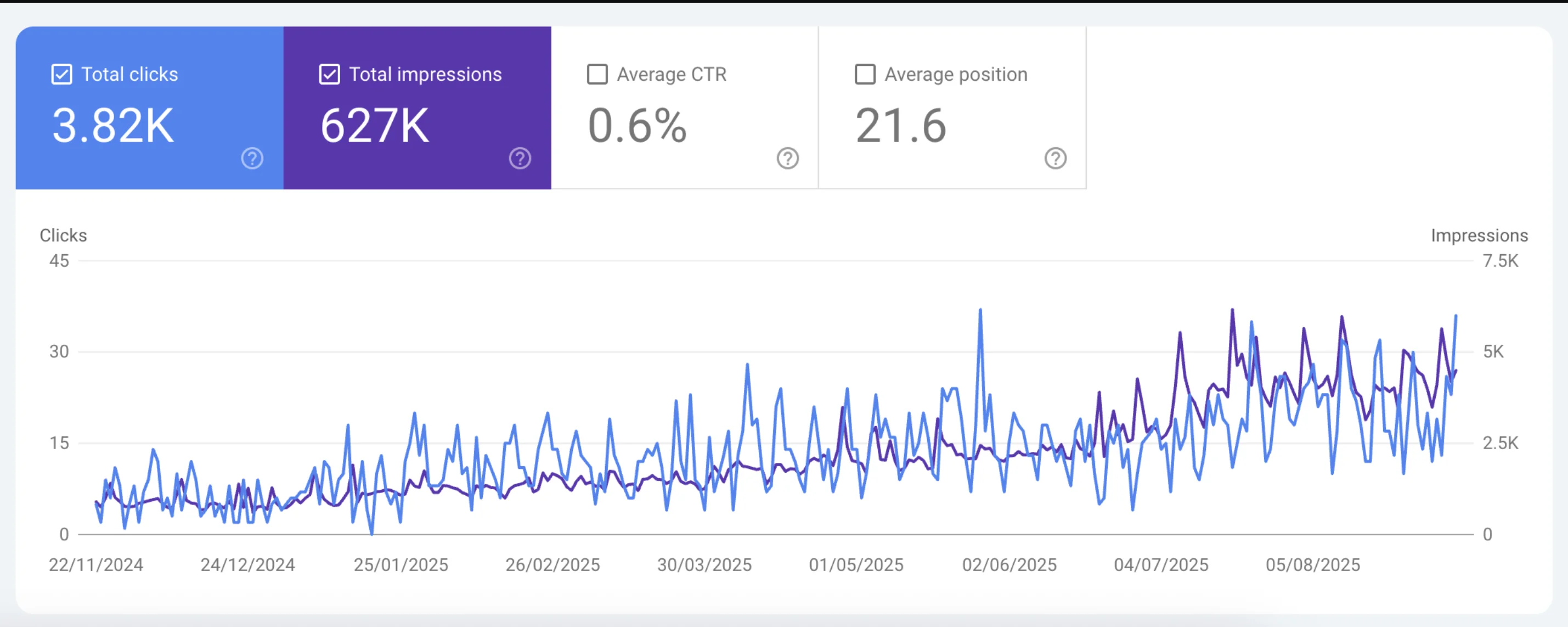This screenshot has height=627, width=1568.
Task: Select the 0.6% Average CTR card
Action: pos(638,126)
